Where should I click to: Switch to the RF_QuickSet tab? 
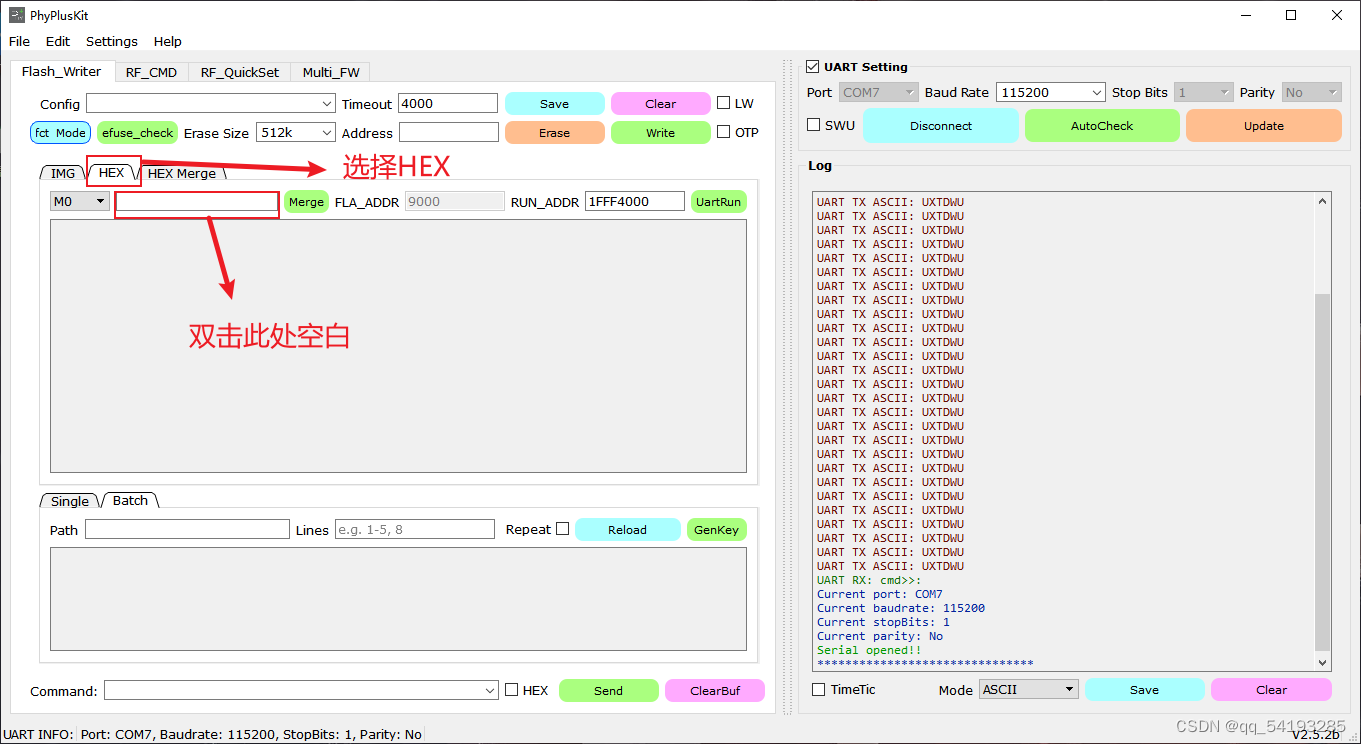tap(240, 72)
